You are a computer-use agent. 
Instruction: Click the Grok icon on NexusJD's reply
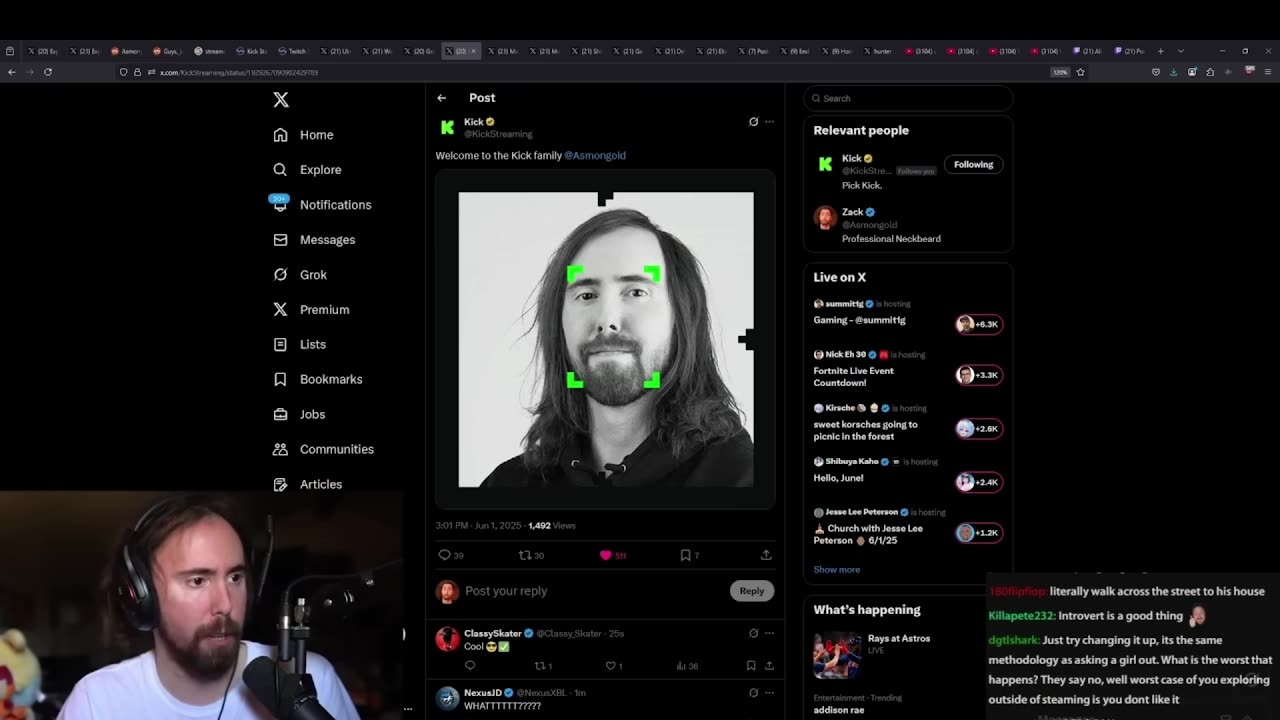(753, 692)
